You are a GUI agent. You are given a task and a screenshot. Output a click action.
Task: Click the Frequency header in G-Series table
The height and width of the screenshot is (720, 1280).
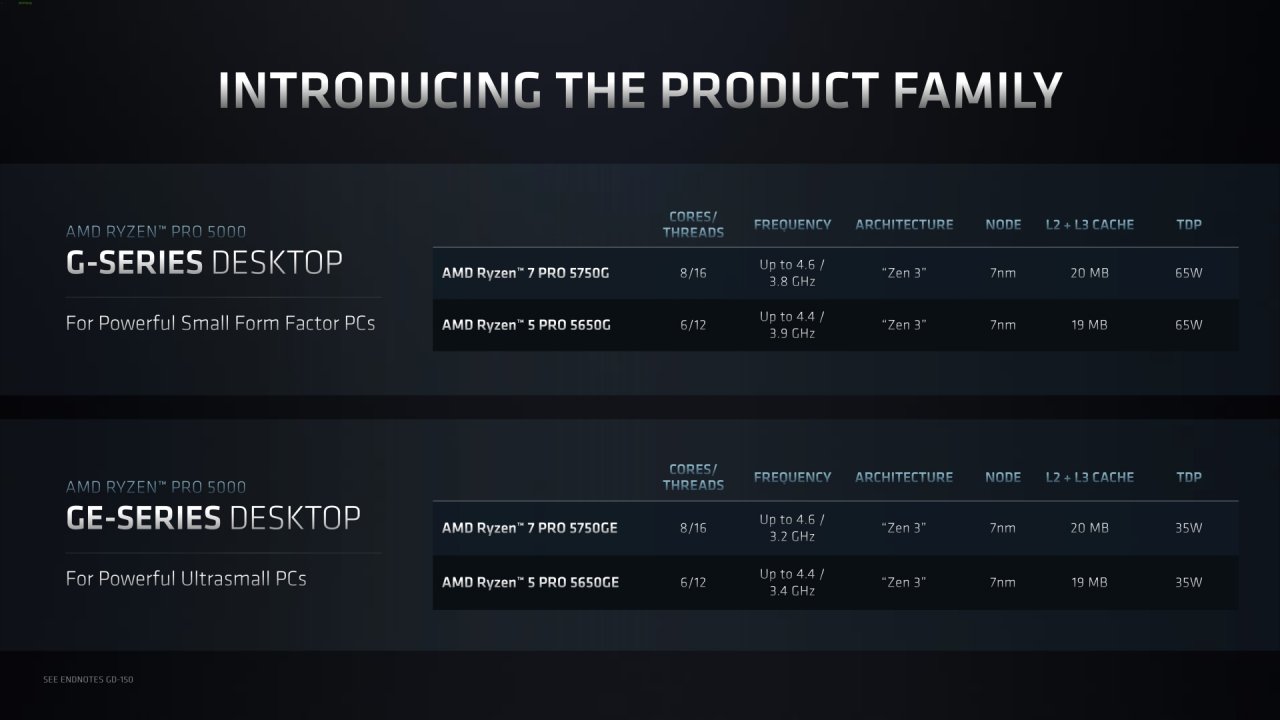pos(792,224)
